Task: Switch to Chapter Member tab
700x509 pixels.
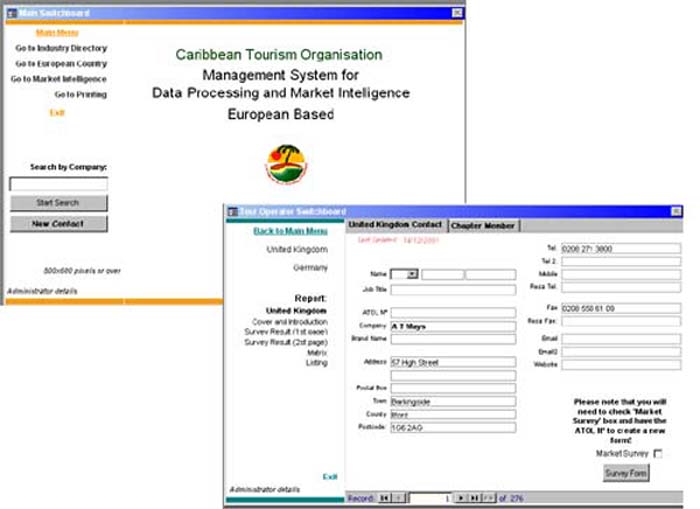Action: 483,225
